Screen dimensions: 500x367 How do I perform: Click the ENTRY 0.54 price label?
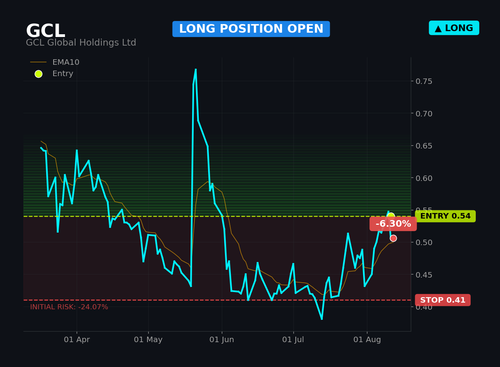[x=445, y=216]
